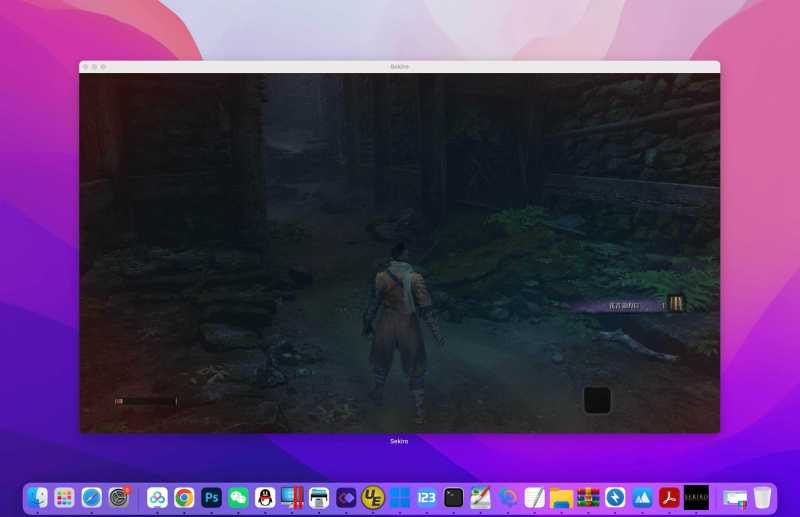Viewport: 800px width, 517px height.
Task: Click the item pickup notification in game
Action: coord(627,305)
